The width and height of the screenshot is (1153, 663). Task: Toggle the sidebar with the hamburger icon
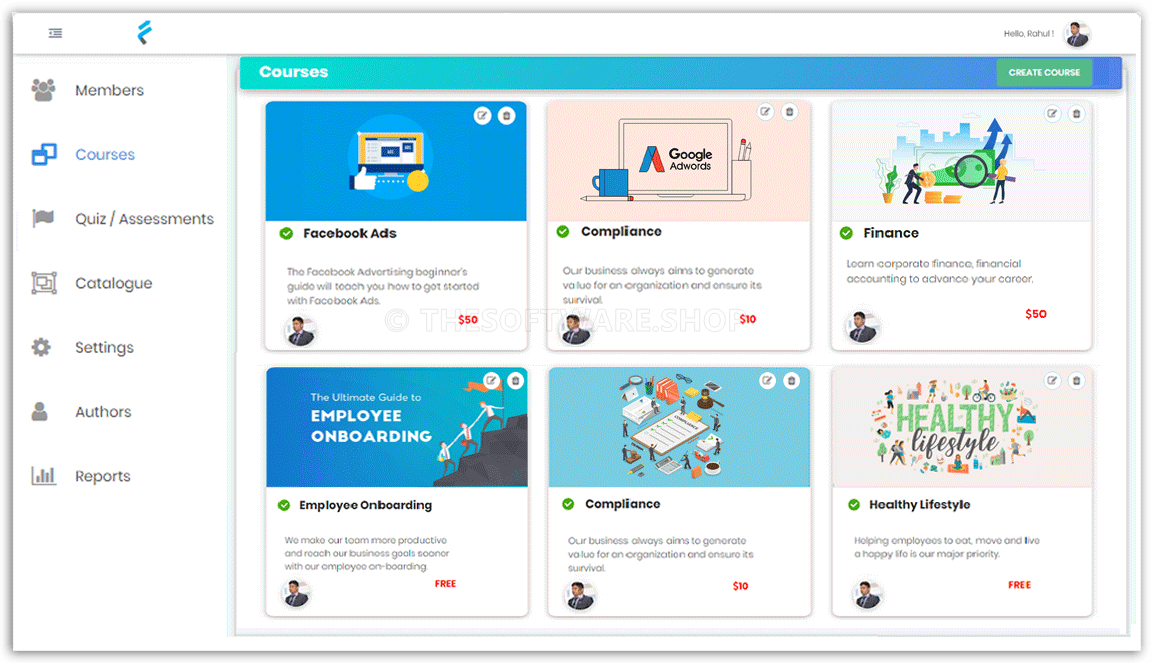[x=55, y=33]
